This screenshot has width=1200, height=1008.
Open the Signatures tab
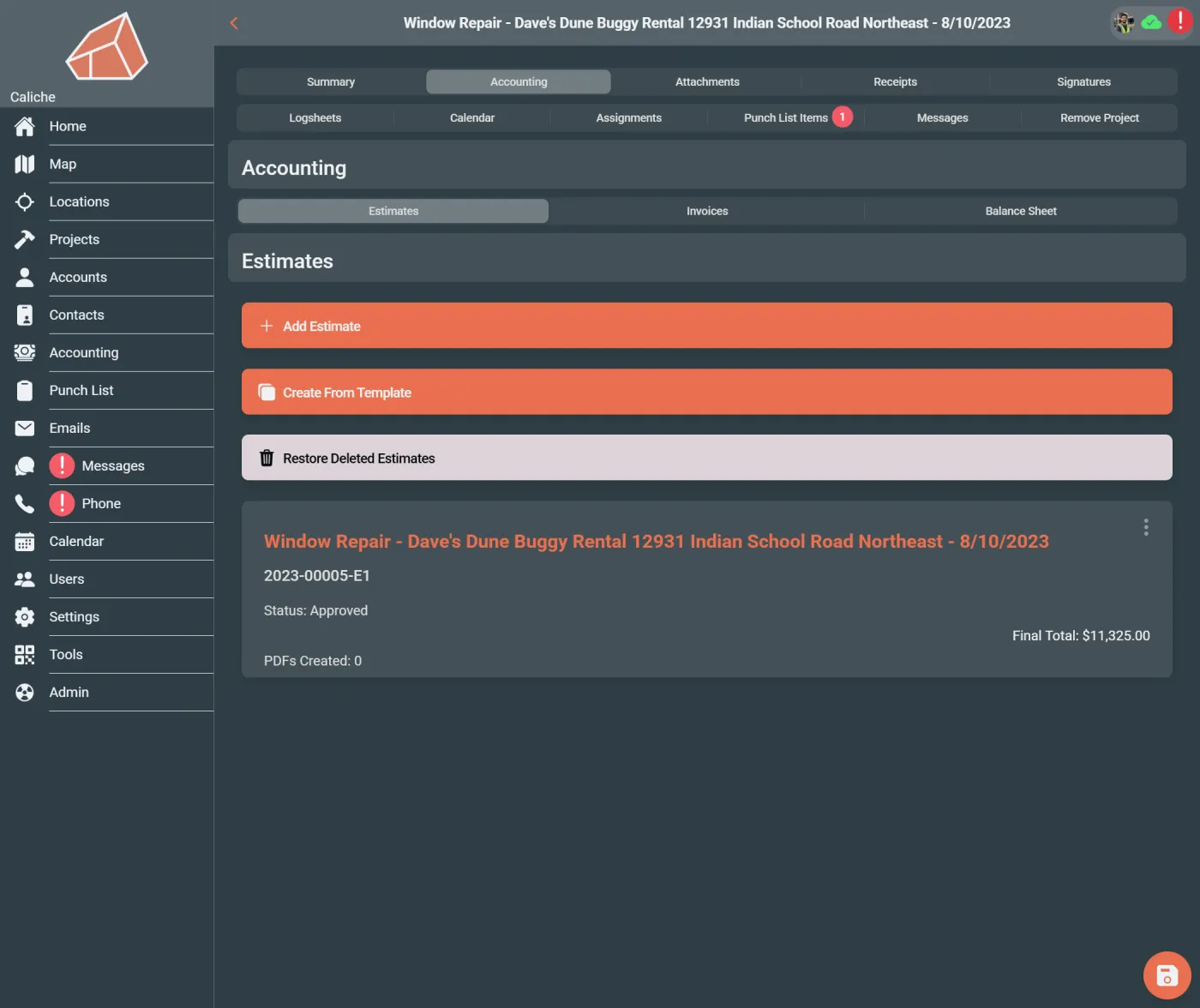pyautogui.click(x=1083, y=81)
